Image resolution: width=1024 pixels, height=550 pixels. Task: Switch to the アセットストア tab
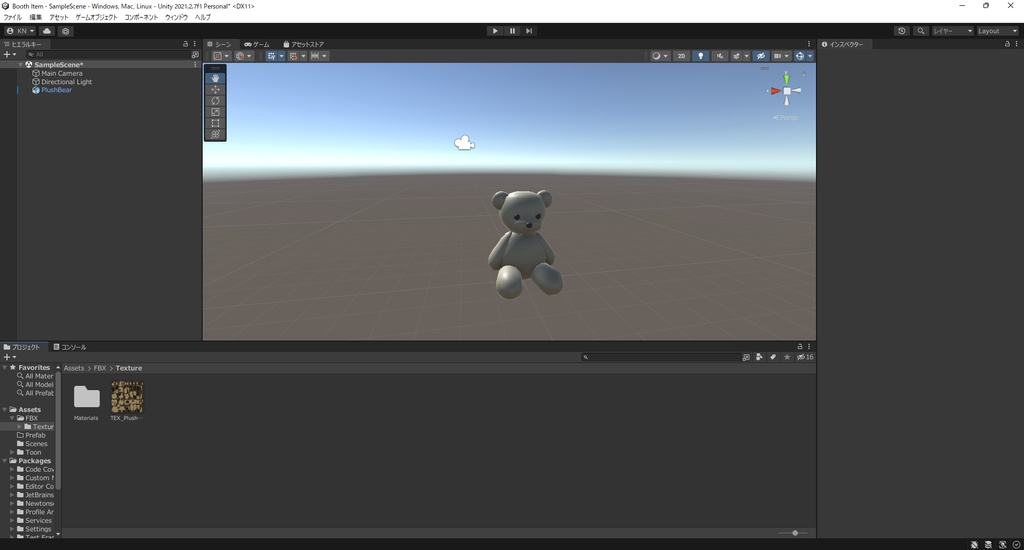tap(304, 44)
